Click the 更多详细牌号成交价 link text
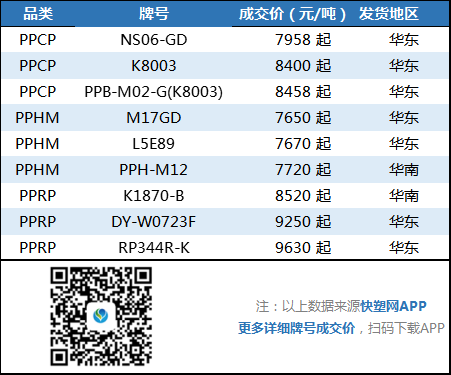451x375 pixels. tap(296, 328)
